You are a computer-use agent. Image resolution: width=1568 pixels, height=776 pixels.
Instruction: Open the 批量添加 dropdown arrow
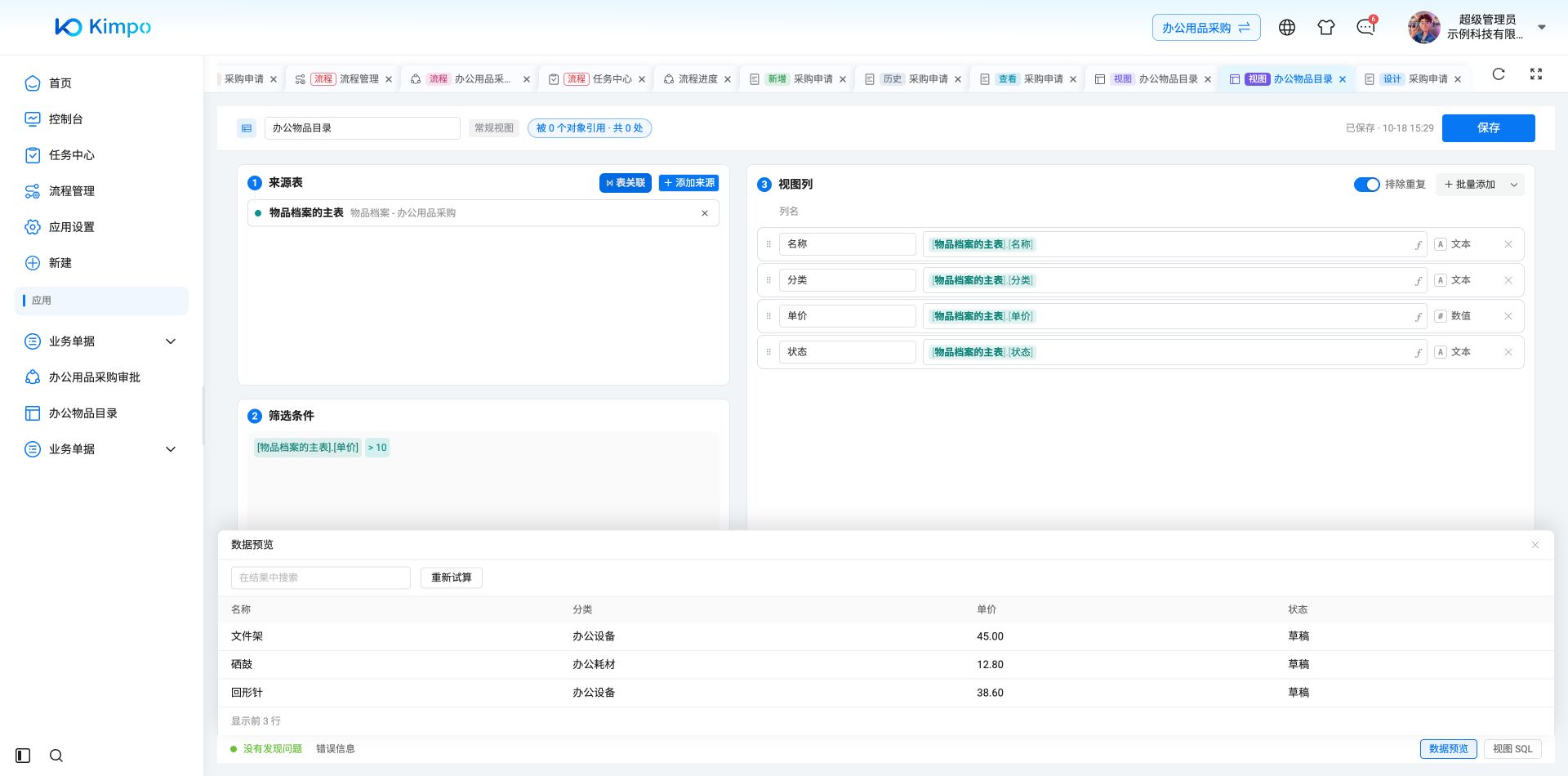coord(1514,185)
